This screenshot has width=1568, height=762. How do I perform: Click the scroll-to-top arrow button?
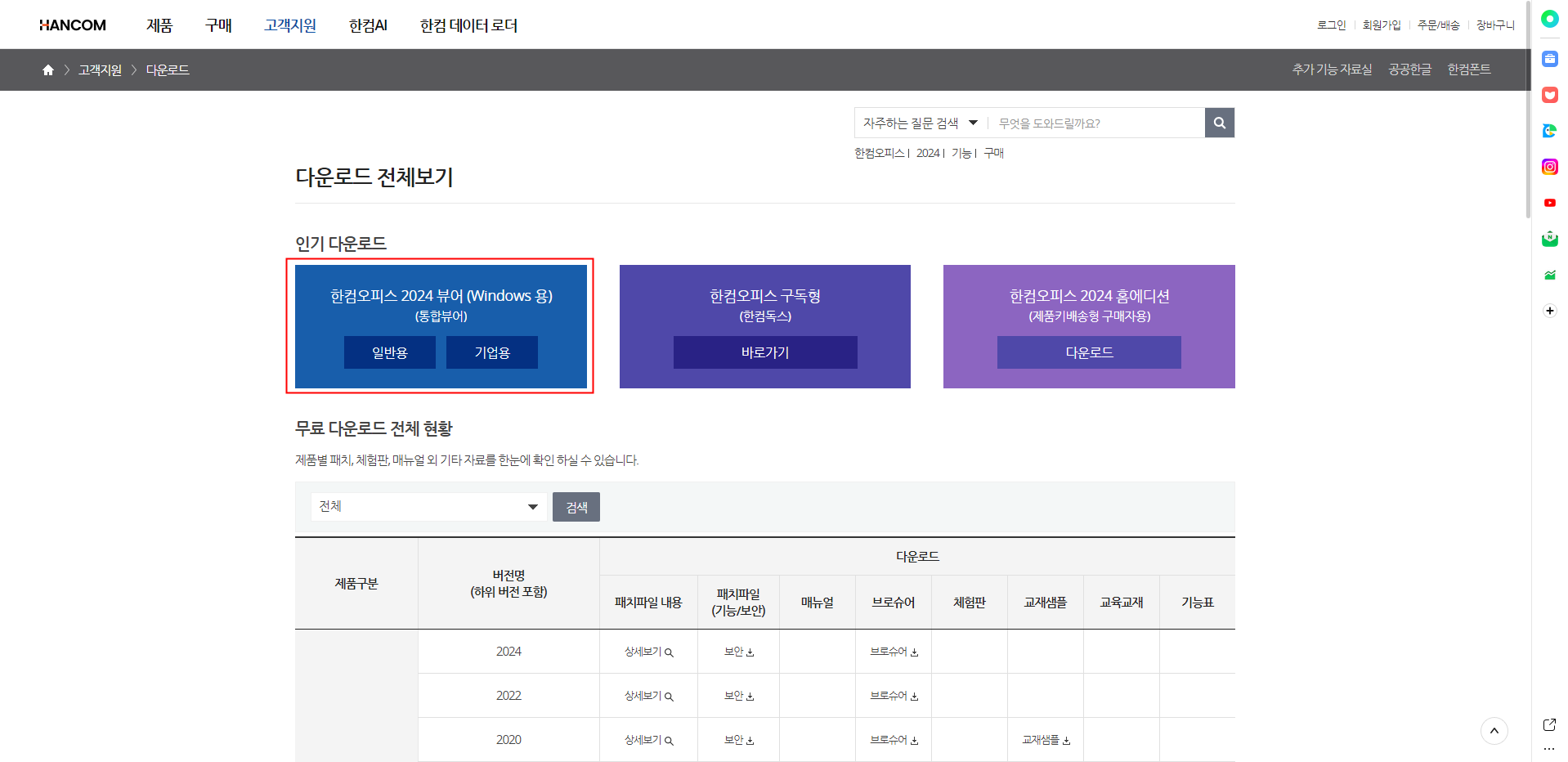tap(1494, 731)
